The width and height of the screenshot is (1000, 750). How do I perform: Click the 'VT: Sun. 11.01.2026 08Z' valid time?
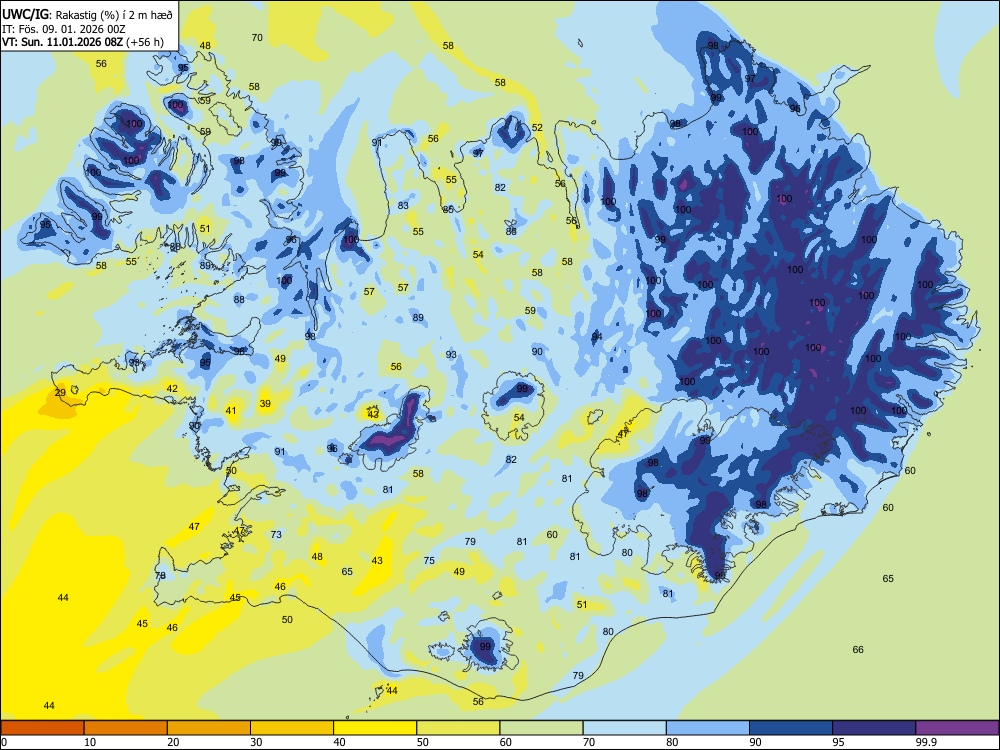tap(63, 43)
